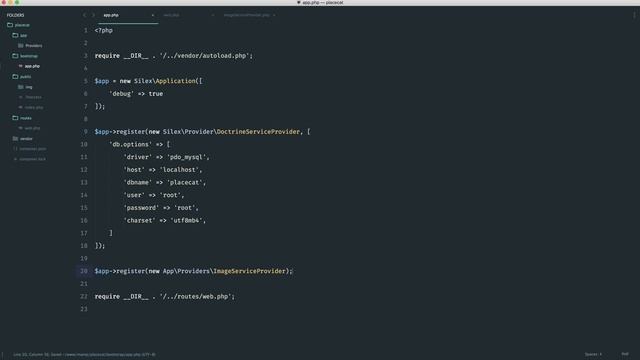Click the tab forward navigation arrow
This screenshot has width=640, height=360.
93,15
